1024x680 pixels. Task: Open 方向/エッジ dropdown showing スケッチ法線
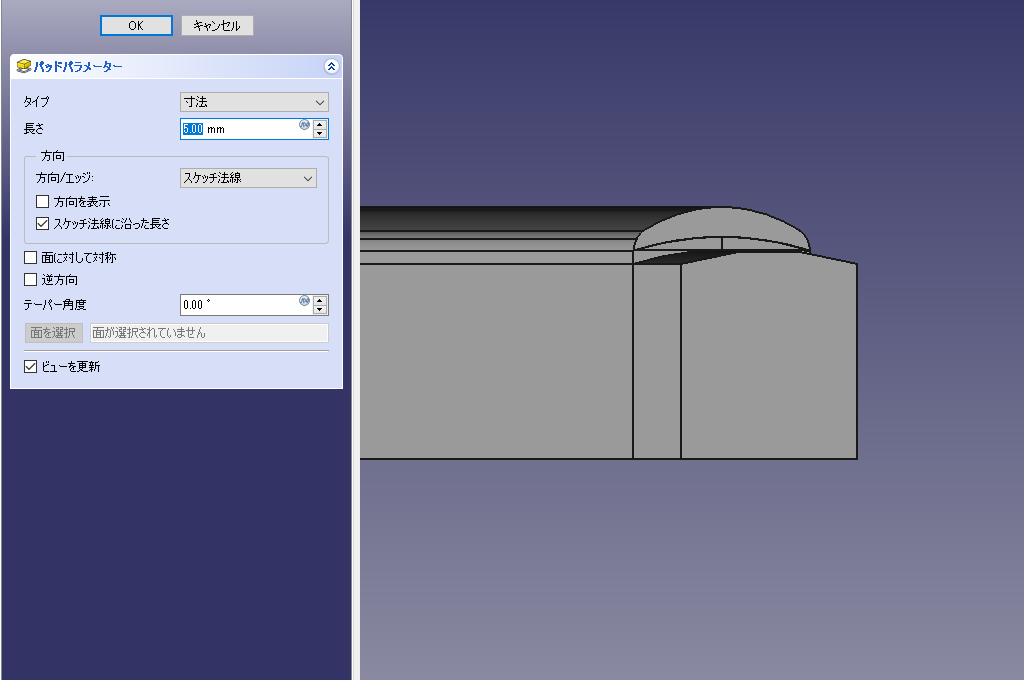(x=248, y=178)
